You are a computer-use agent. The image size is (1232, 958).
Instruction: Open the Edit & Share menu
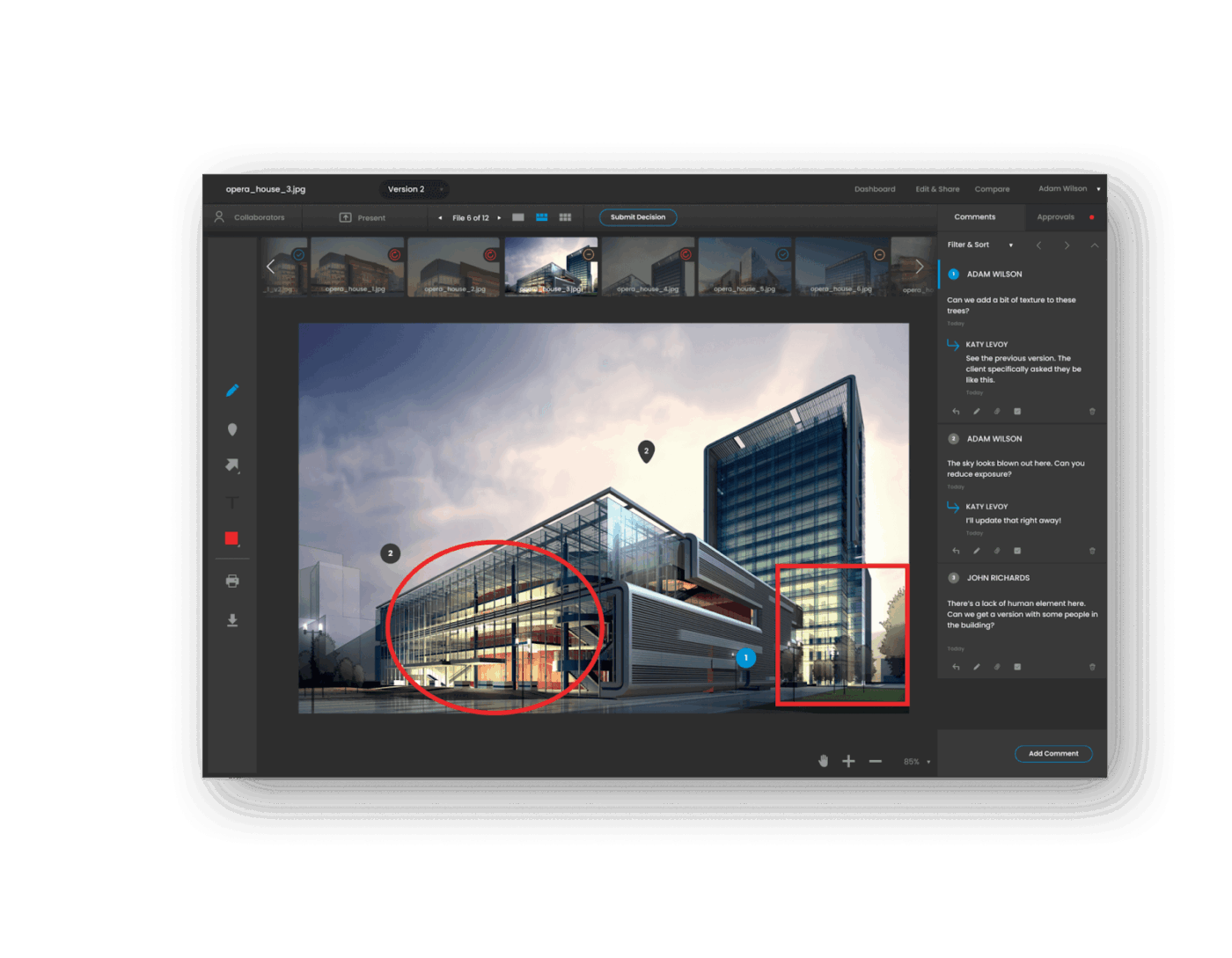937,189
